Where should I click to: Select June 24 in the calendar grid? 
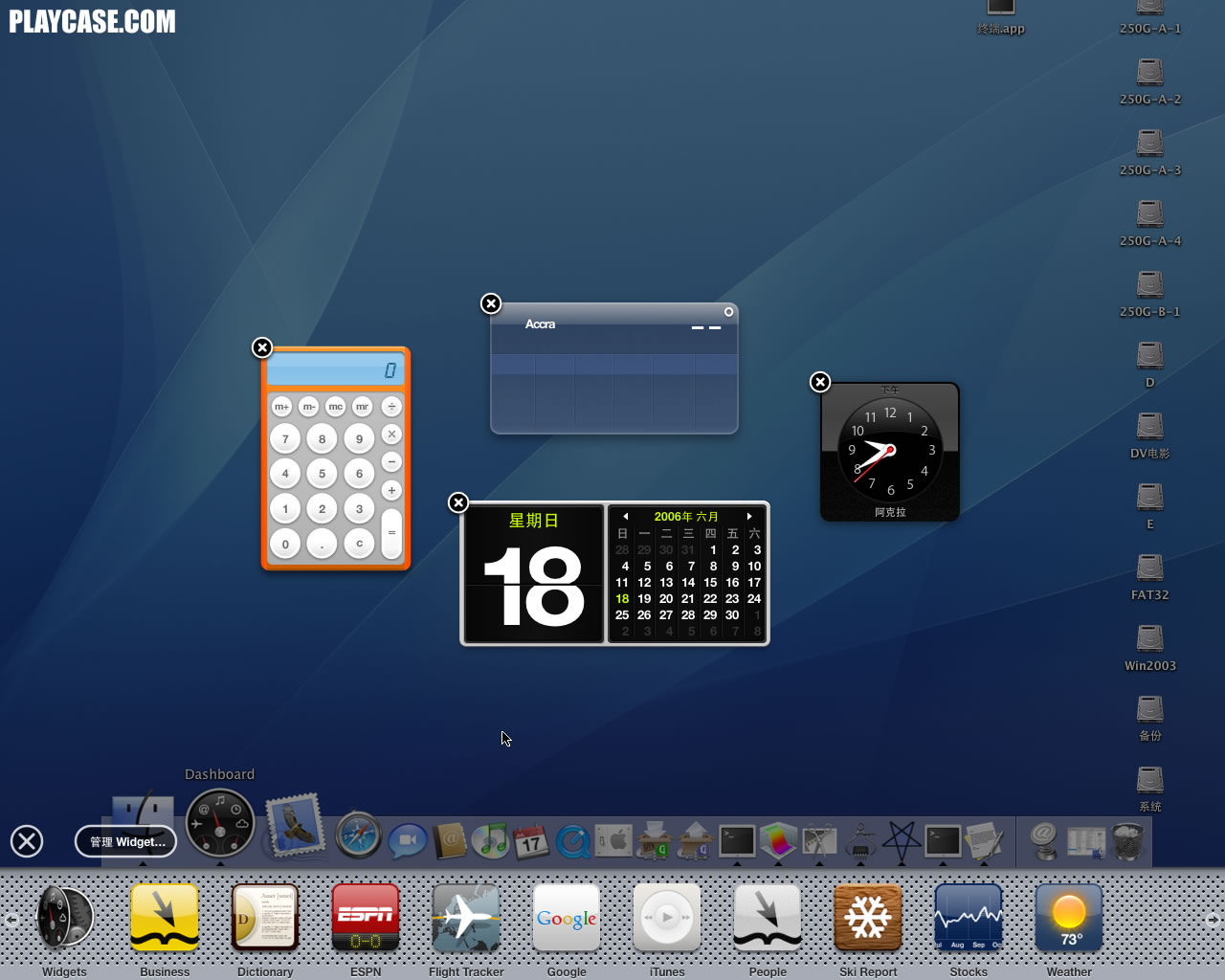click(x=754, y=599)
